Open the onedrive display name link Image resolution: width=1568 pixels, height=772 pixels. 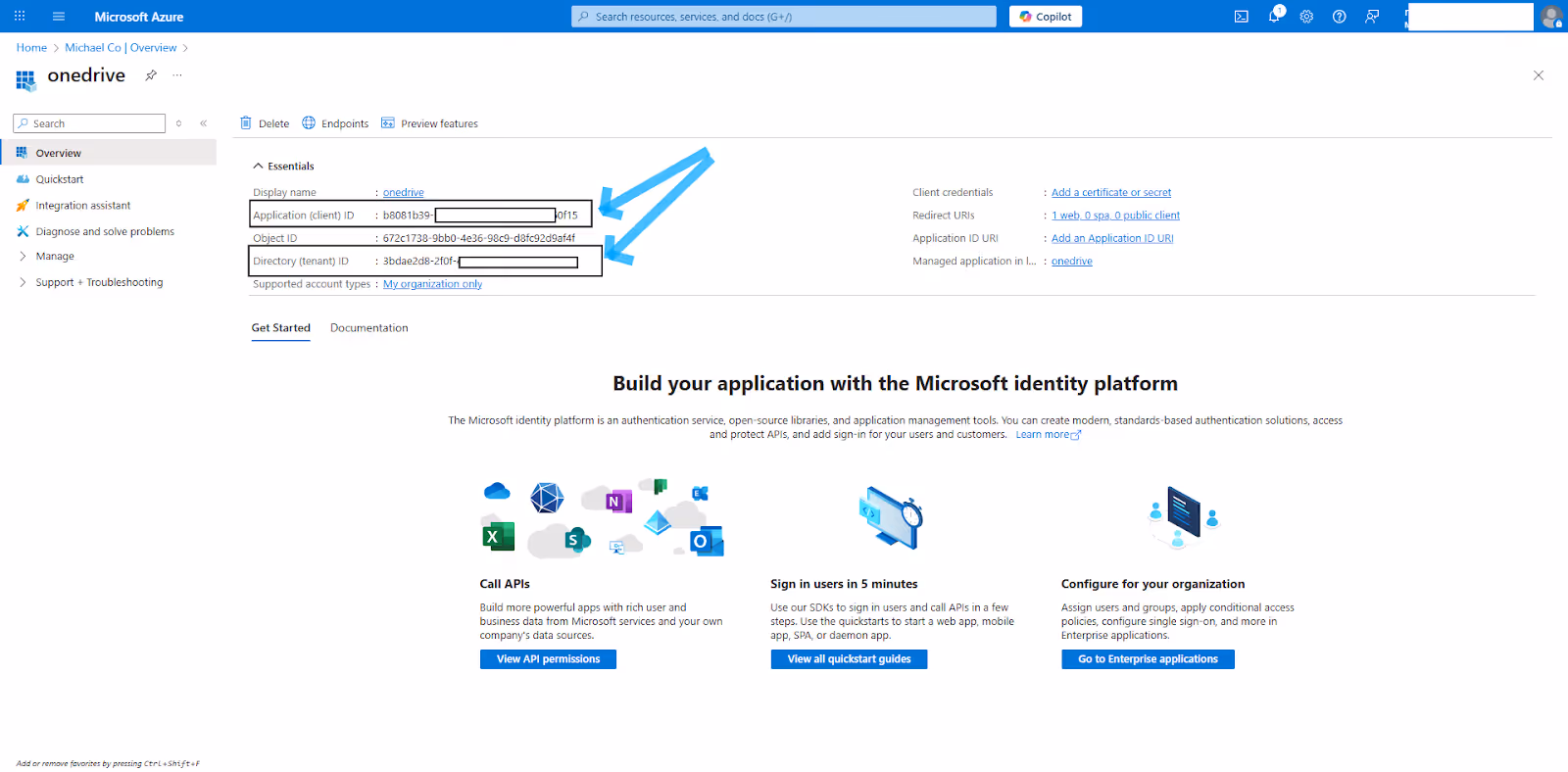(404, 193)
